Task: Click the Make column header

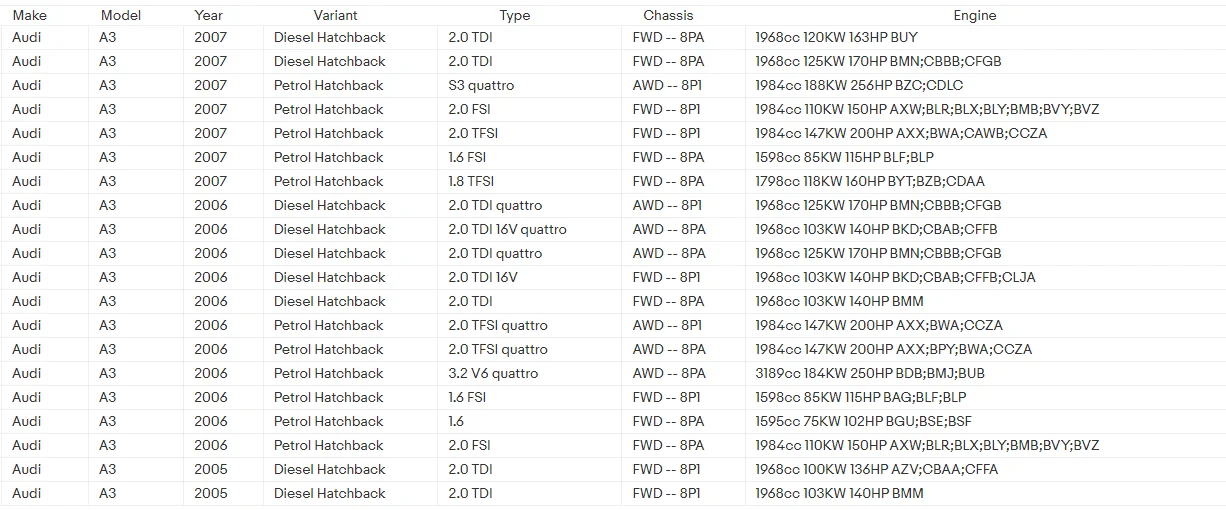Action: click(29, 15)
